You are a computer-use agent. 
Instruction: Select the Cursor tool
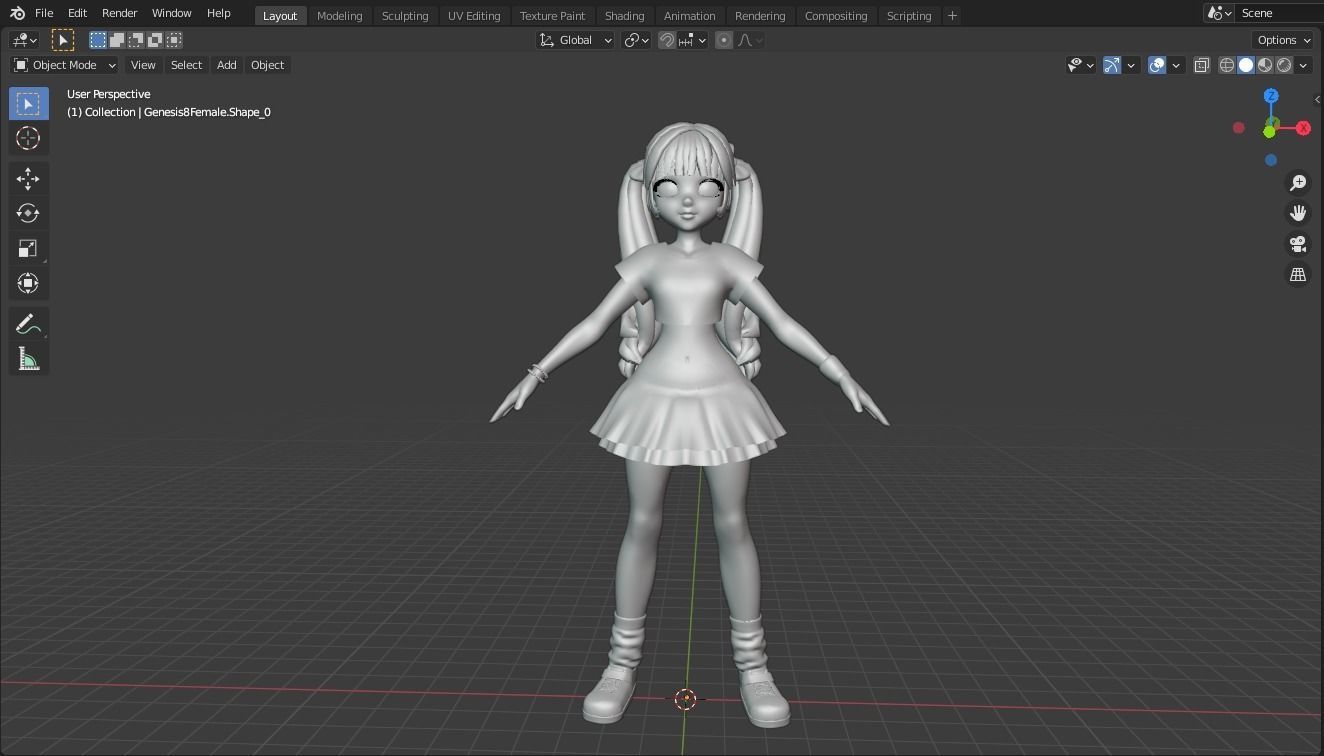tap(28, 139)
